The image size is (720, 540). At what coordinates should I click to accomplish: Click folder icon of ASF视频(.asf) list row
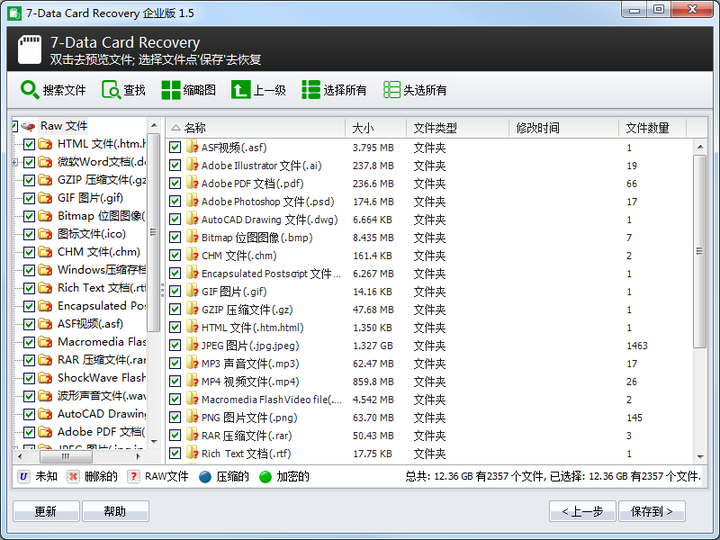pos(192,147)
